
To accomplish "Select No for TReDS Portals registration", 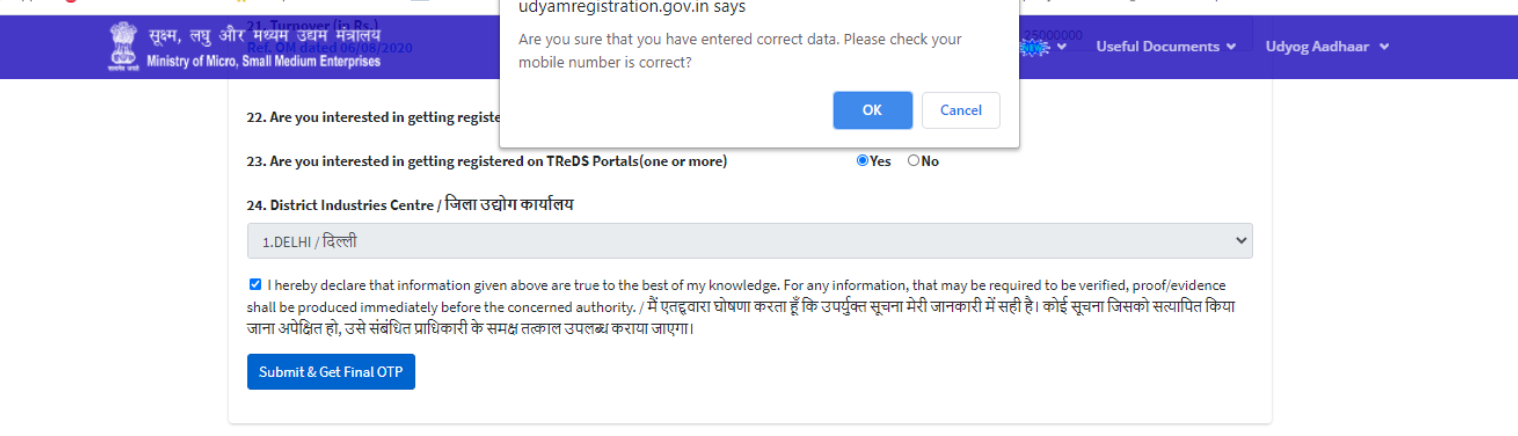I will 913,161.
